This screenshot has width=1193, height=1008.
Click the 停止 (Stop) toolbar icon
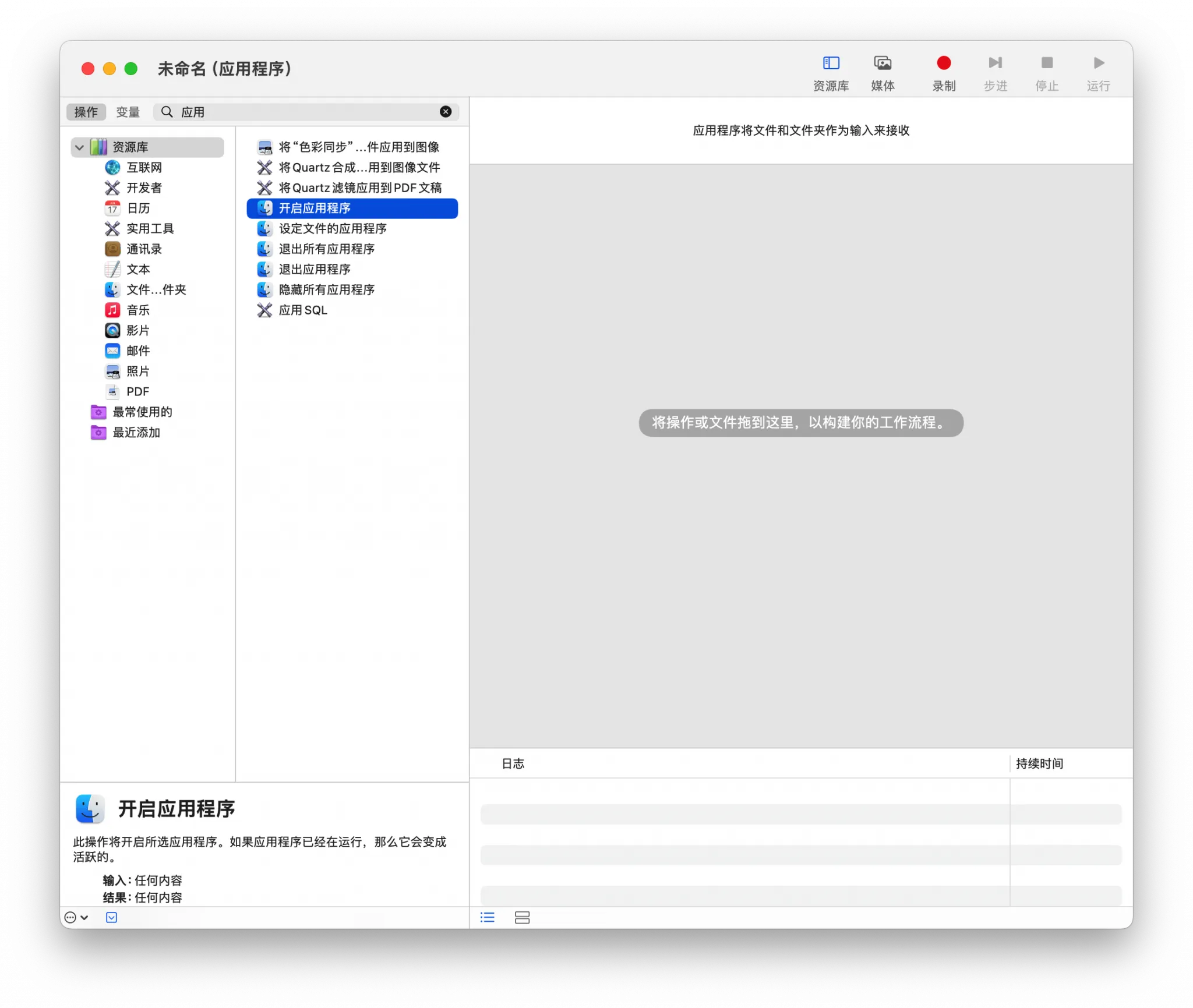pos(1046,70)
